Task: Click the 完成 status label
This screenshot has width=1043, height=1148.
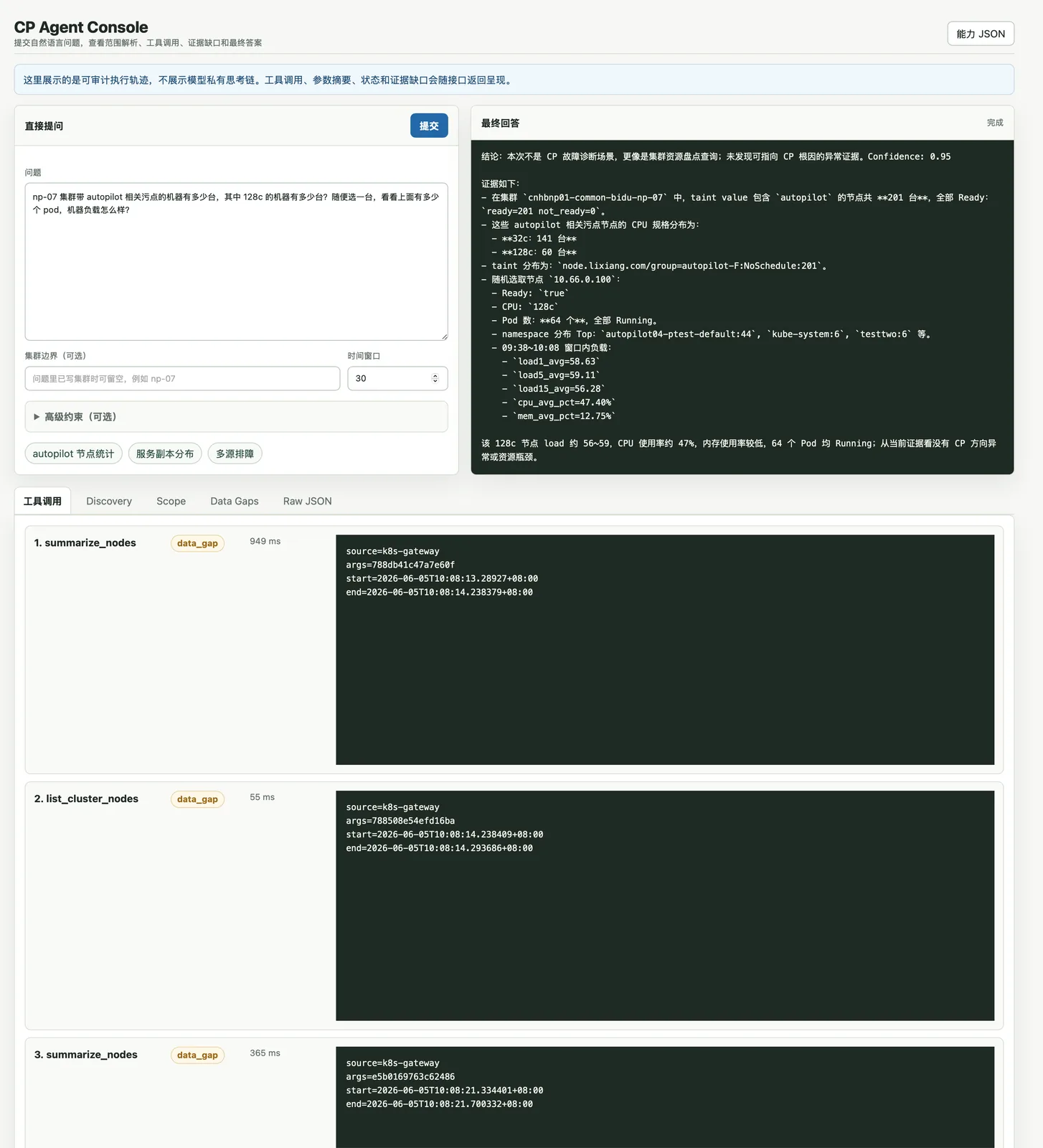Action: click(x=995, y=123)
